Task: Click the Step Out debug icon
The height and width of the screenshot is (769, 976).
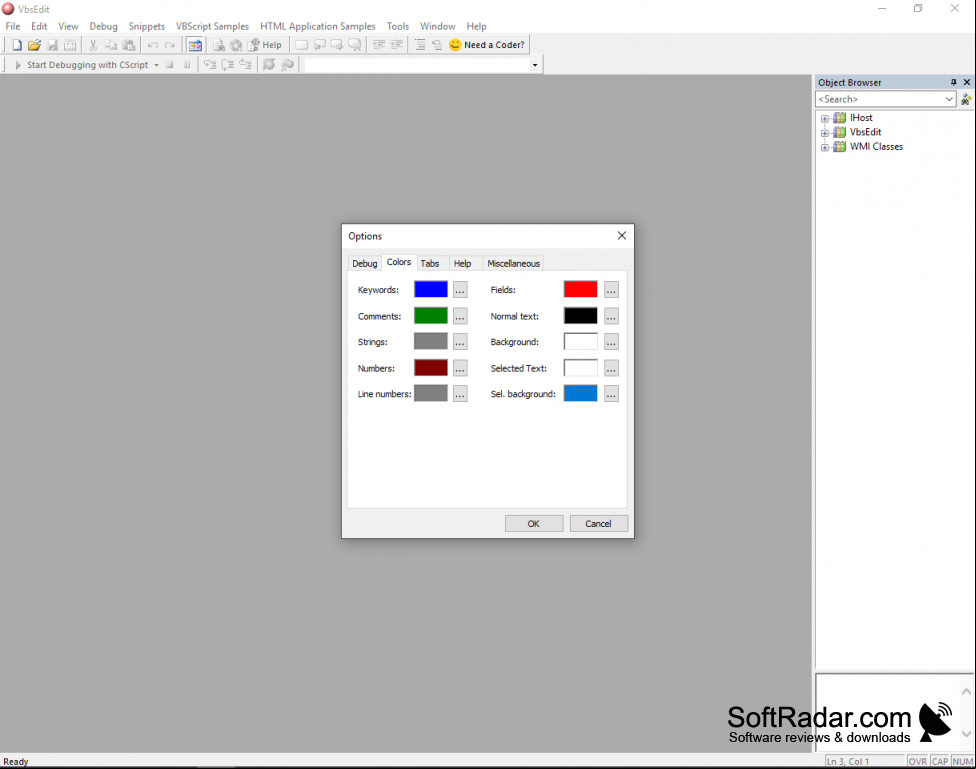Action: pos(246,65)
